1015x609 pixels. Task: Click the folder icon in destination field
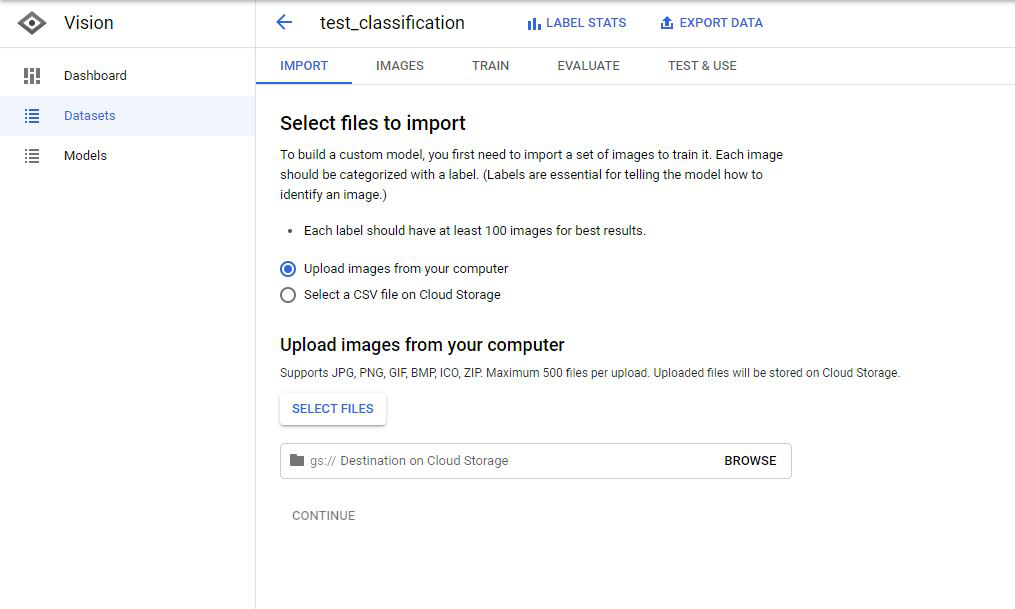pyautogui.click(x=297, y=461)
